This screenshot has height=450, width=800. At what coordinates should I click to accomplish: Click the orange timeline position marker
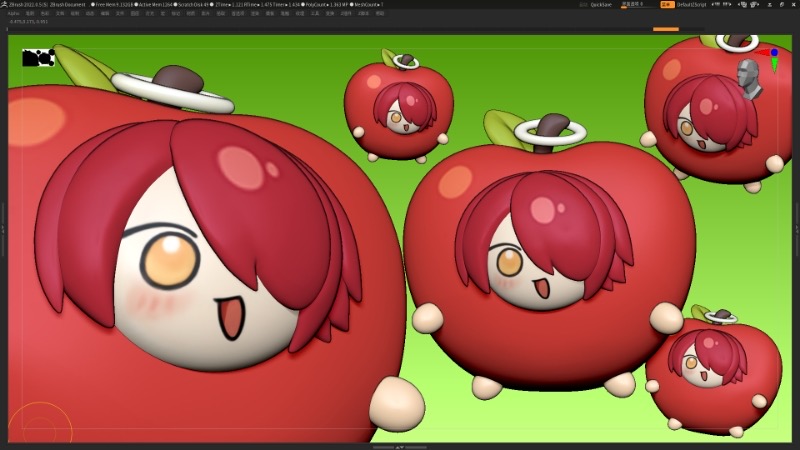pos(666,29)
